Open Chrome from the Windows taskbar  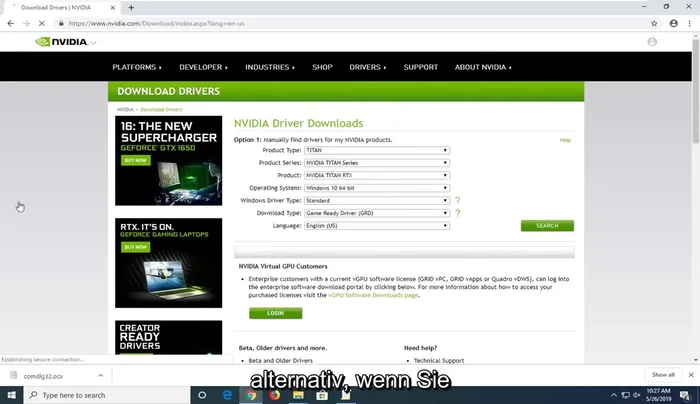point(251,395)
